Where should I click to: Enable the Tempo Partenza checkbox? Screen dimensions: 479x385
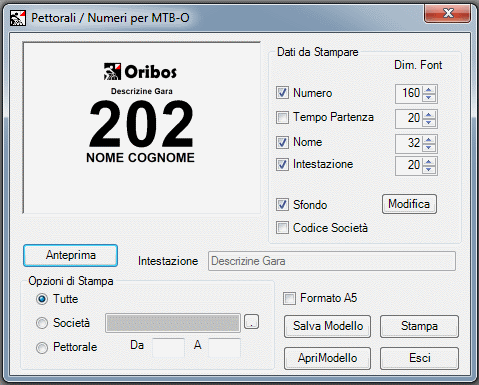pos(282,117)
